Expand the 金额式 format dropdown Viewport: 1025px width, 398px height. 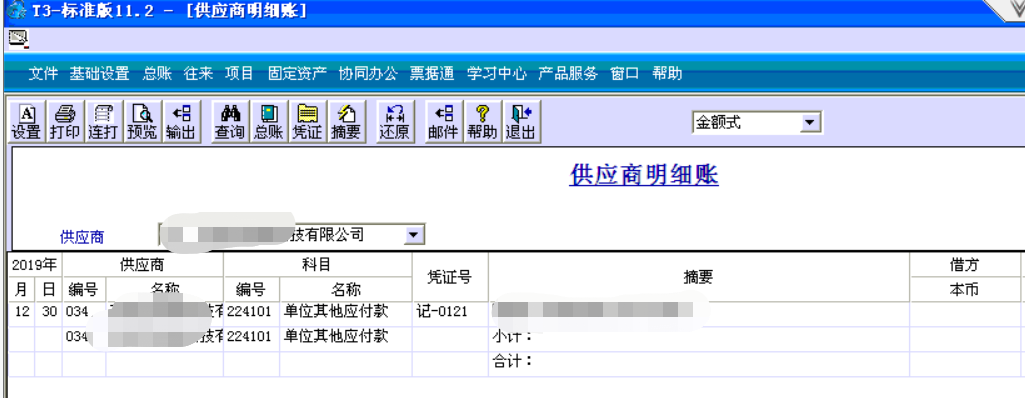tap(811, 122)
